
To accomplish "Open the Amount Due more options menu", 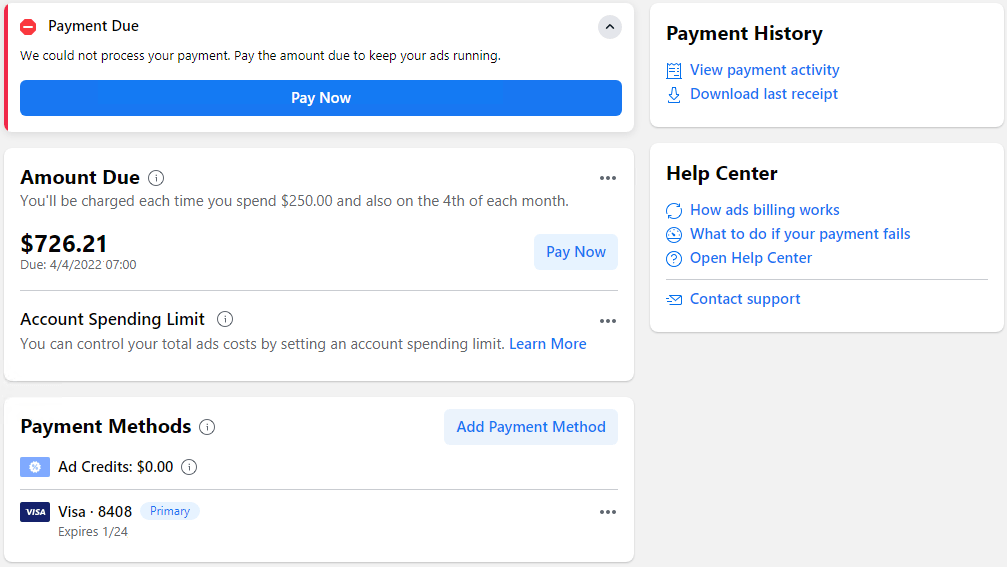I will [608, 178].
